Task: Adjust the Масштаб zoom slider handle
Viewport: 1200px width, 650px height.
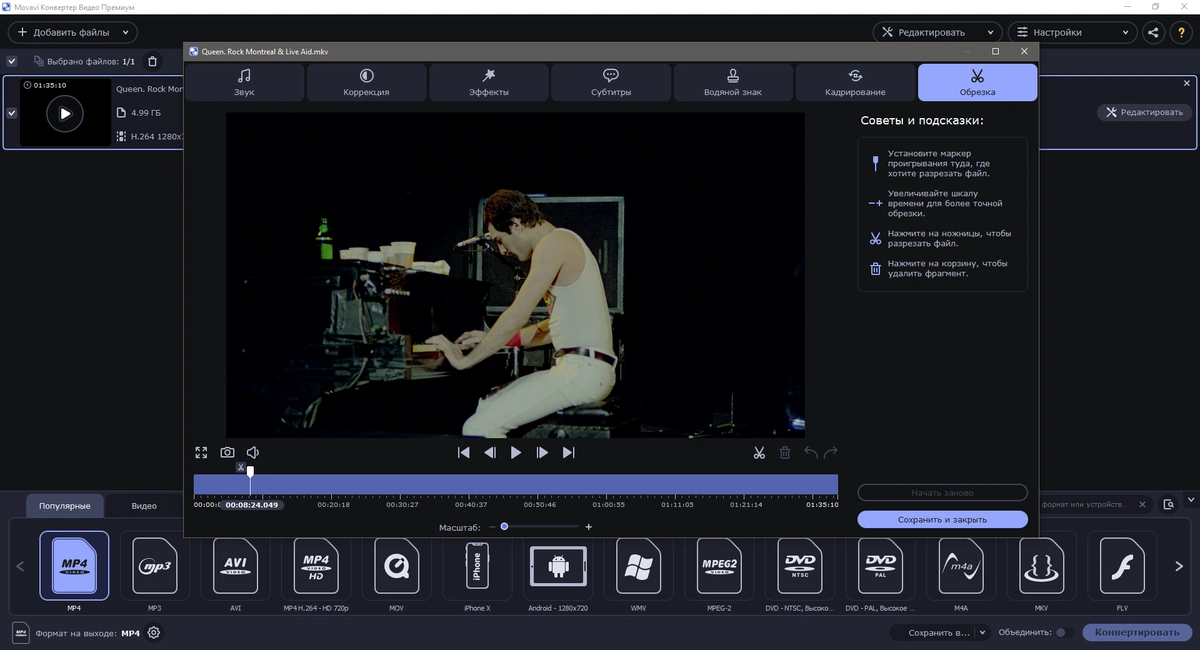Action: point(504,526)
